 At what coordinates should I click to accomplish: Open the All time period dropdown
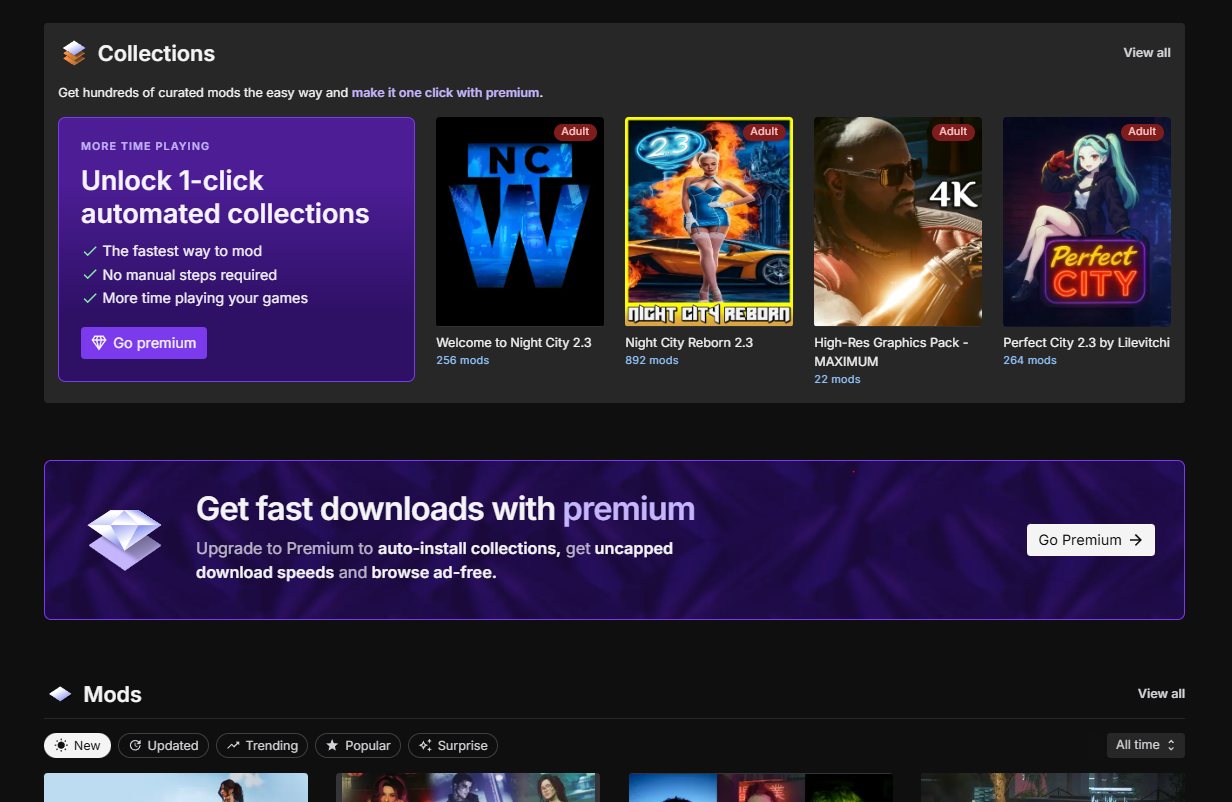(x=1145, y=745)
